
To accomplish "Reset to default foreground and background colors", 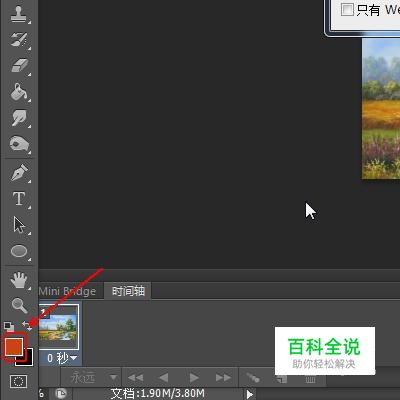I will (9, 326).
